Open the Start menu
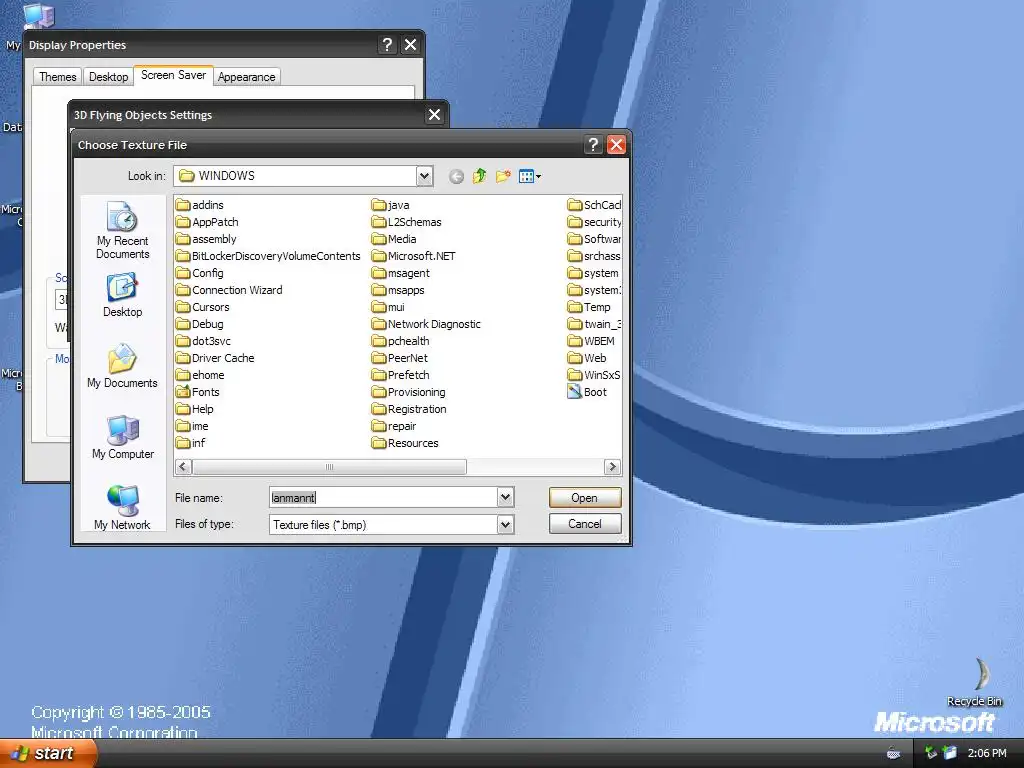Image resolution: width=1024 pixels, height=768 pixels. point(48,753)
